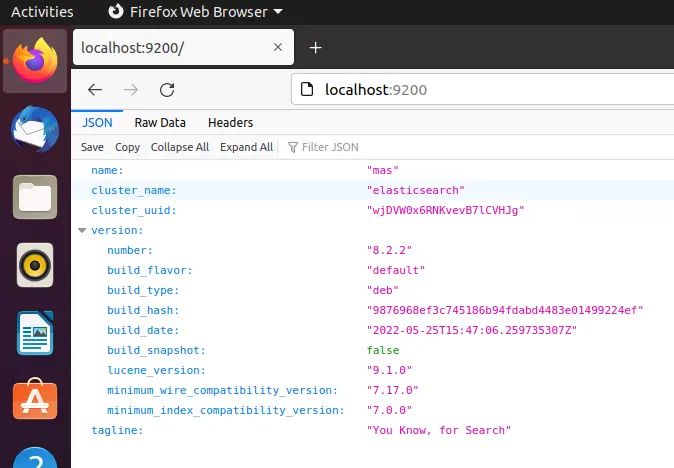Select the build_flavor key

click(x=150, y=270)
